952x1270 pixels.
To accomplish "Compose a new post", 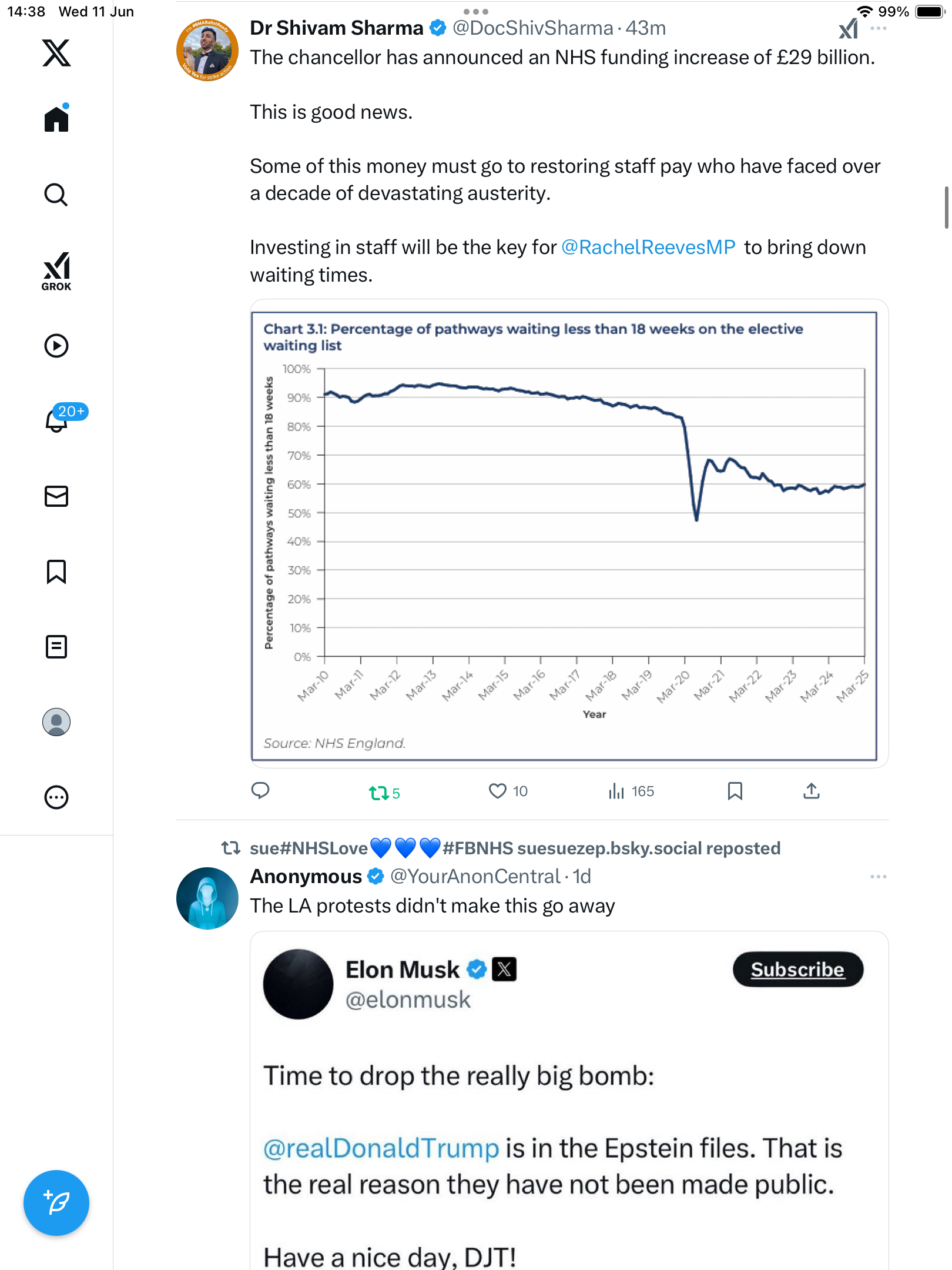I will click(x=56, y=1203).
